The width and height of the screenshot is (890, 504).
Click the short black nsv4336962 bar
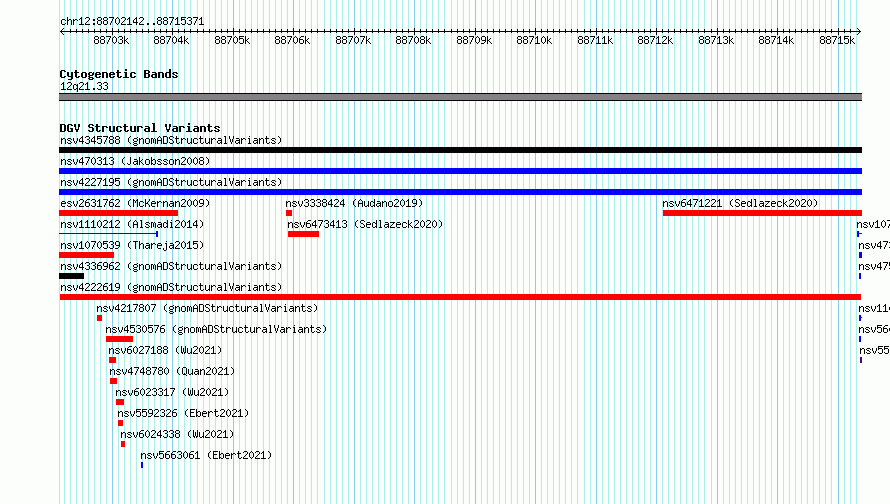tap(72, 276)
